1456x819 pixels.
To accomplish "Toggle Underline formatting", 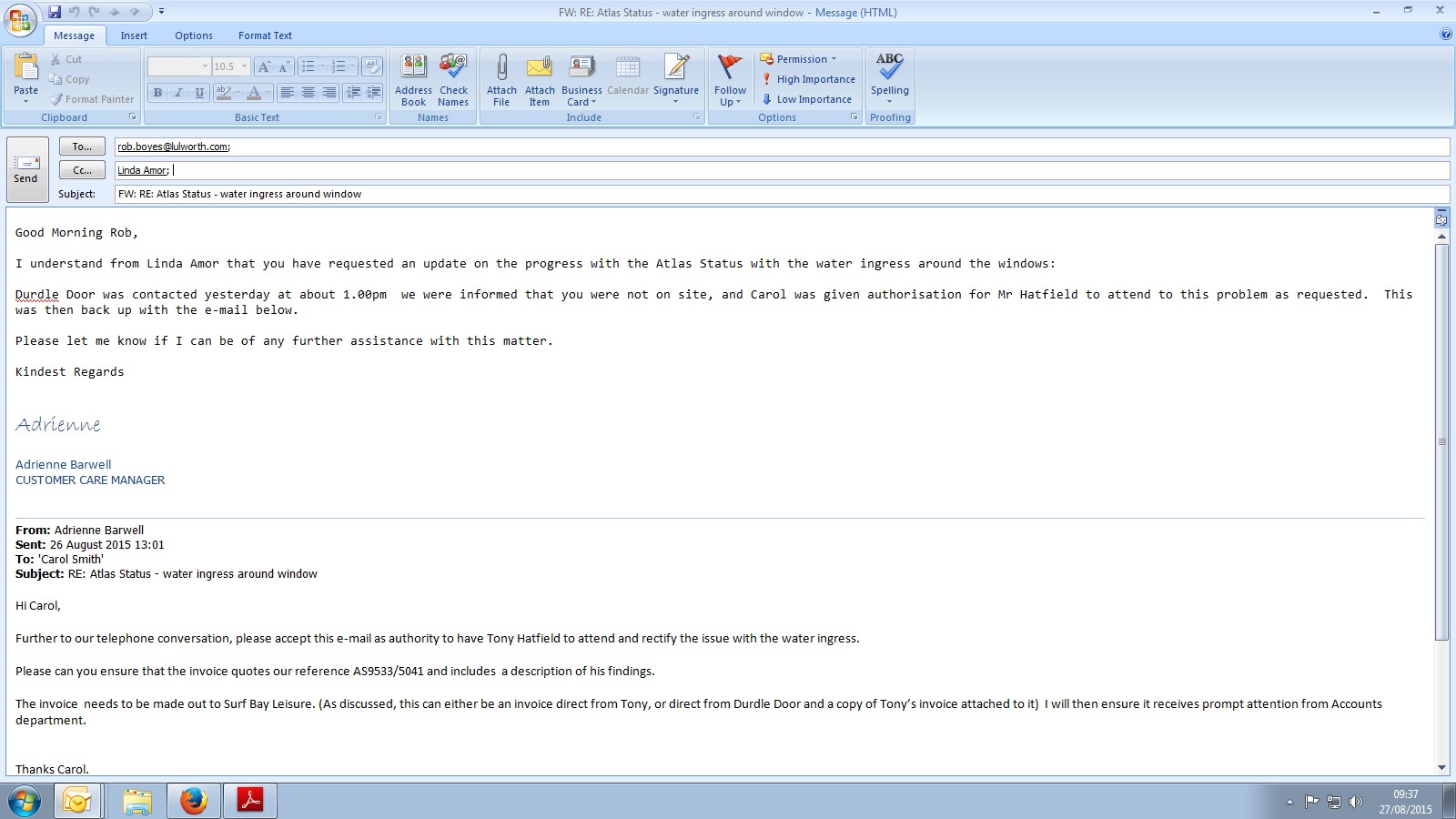I will coord(199,92).
